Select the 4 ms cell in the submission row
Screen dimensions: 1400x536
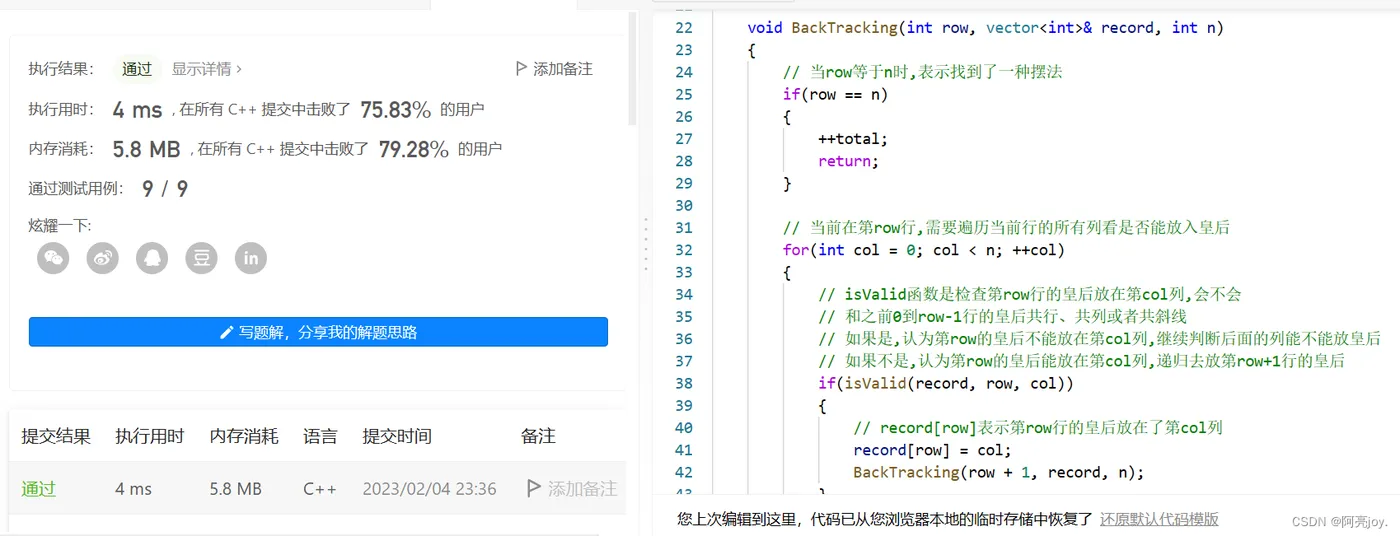click(x=133, y=488)
